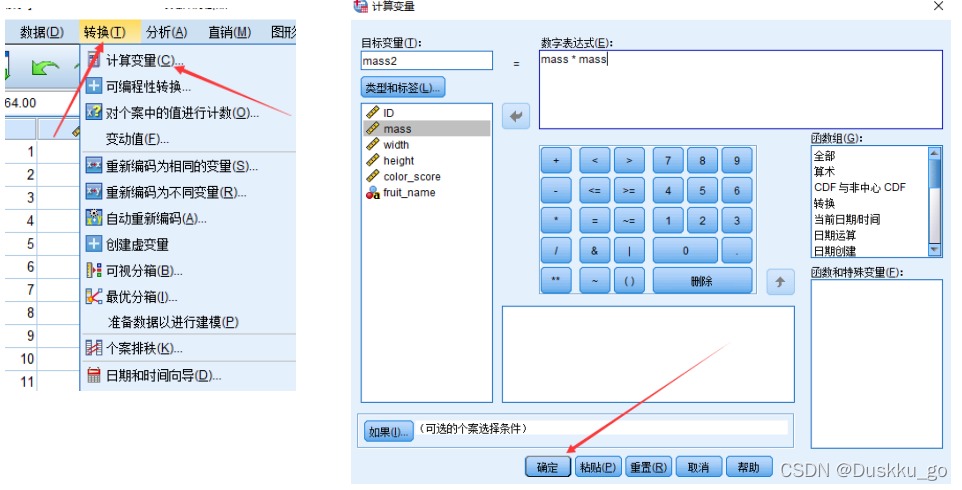962x490 pixels.
Task: Click the greater-than (>) keypad button
Action: 629,161
